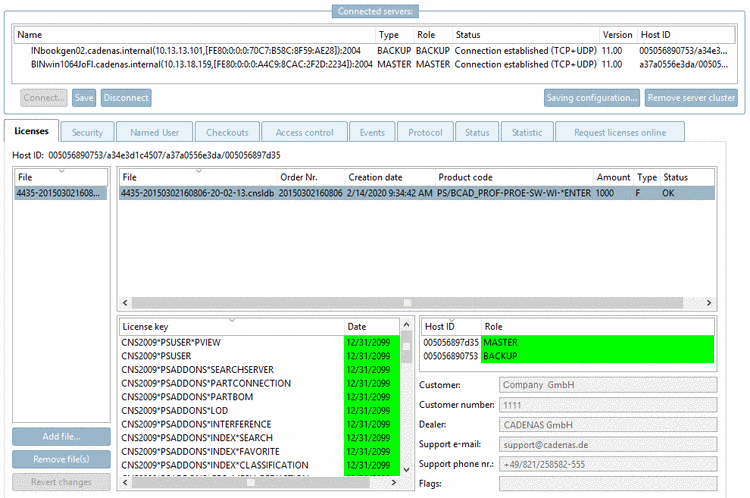Click file table scroll left arrow
This screenshot has width=750, height=498.
tap(125, 303)
